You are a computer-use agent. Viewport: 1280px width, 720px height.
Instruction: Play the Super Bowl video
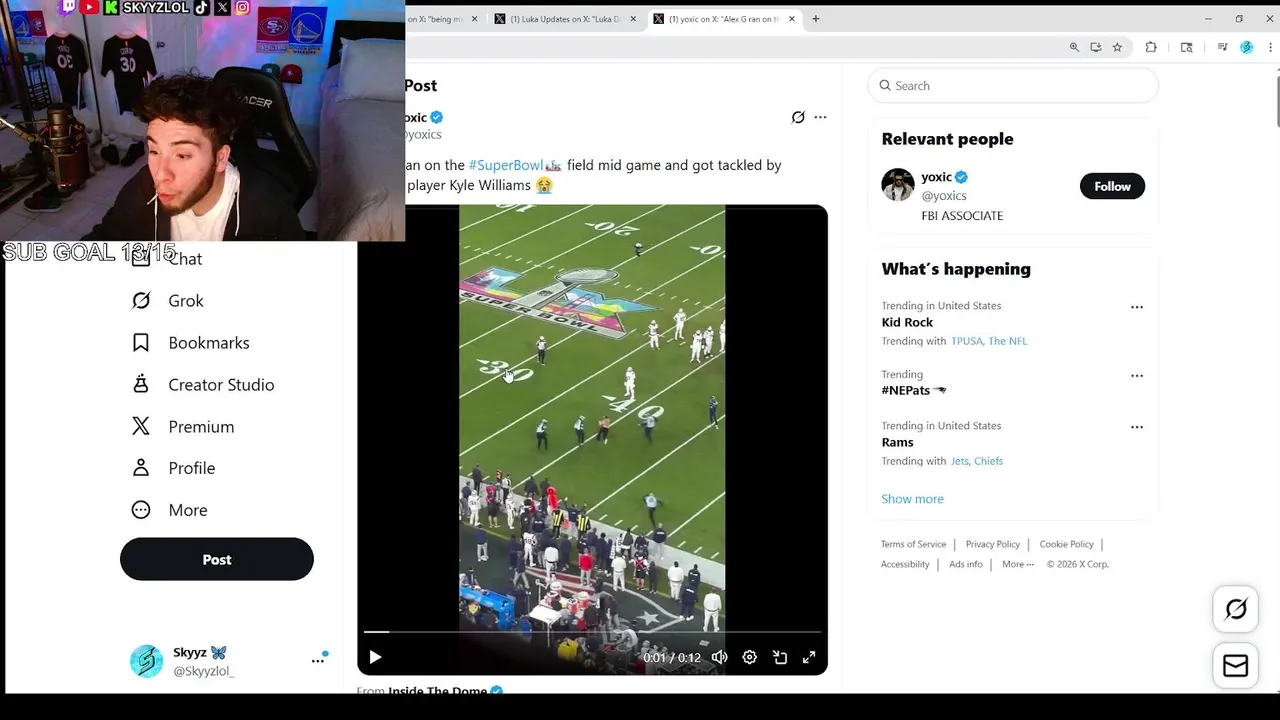point(375,657)
